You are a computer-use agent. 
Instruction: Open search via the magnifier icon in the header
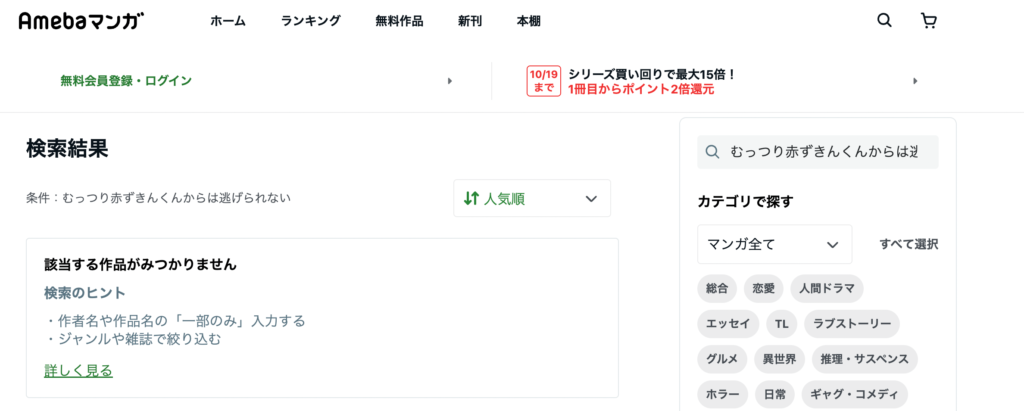[884, 21]
